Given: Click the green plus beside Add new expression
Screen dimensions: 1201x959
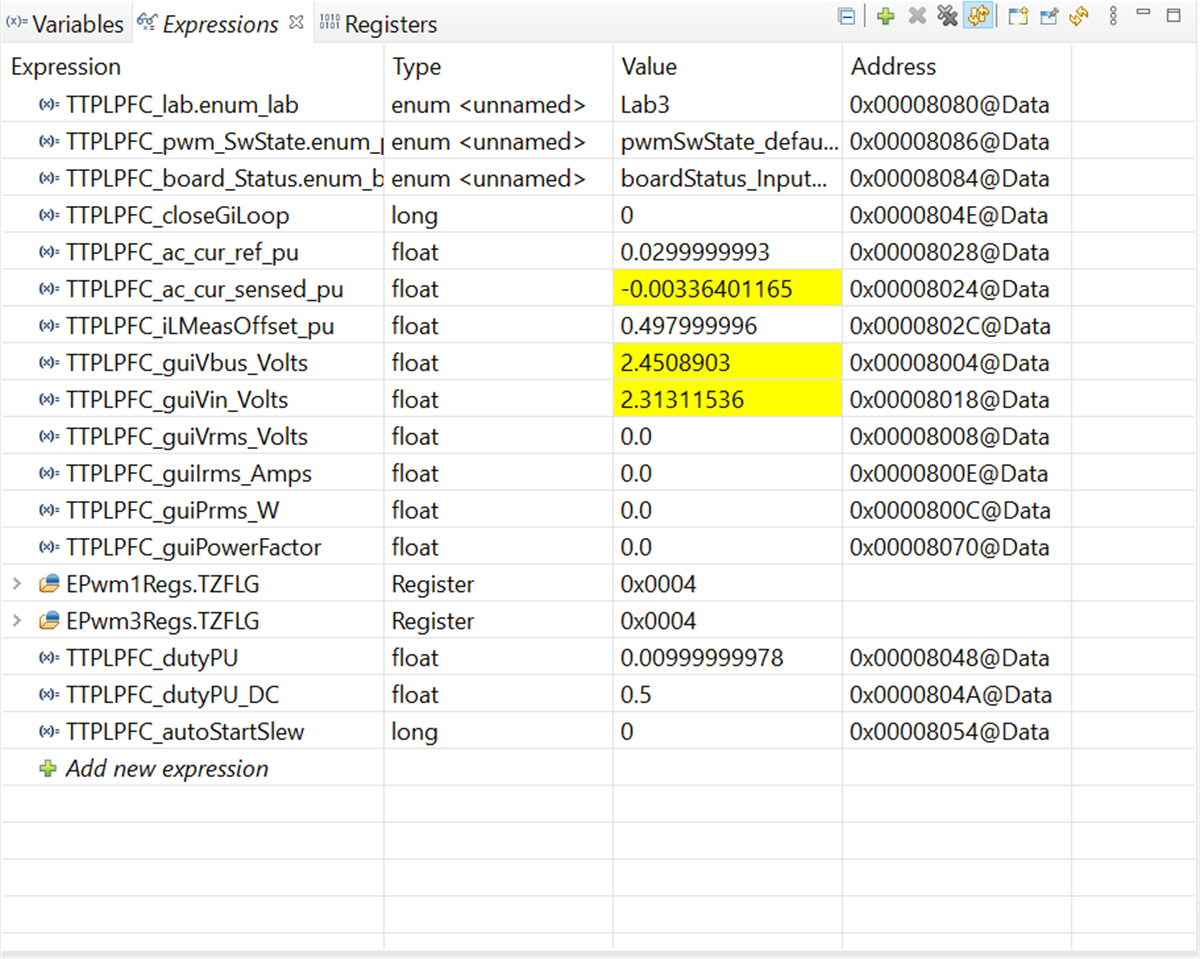Looking at the screenshot, I should point(49,768).
